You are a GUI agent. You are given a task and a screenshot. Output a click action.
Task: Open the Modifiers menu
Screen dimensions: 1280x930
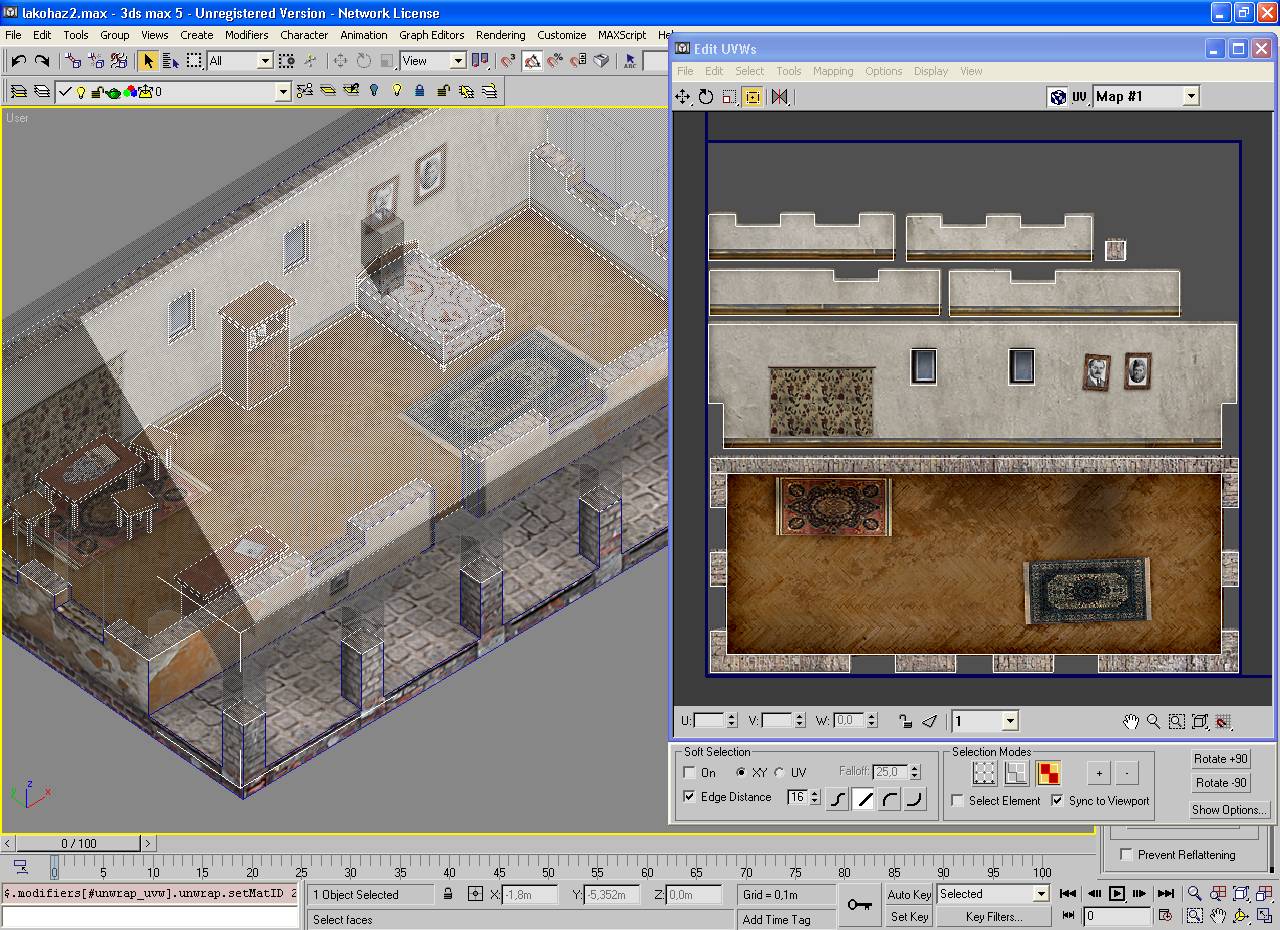click(x=246, y=35)
